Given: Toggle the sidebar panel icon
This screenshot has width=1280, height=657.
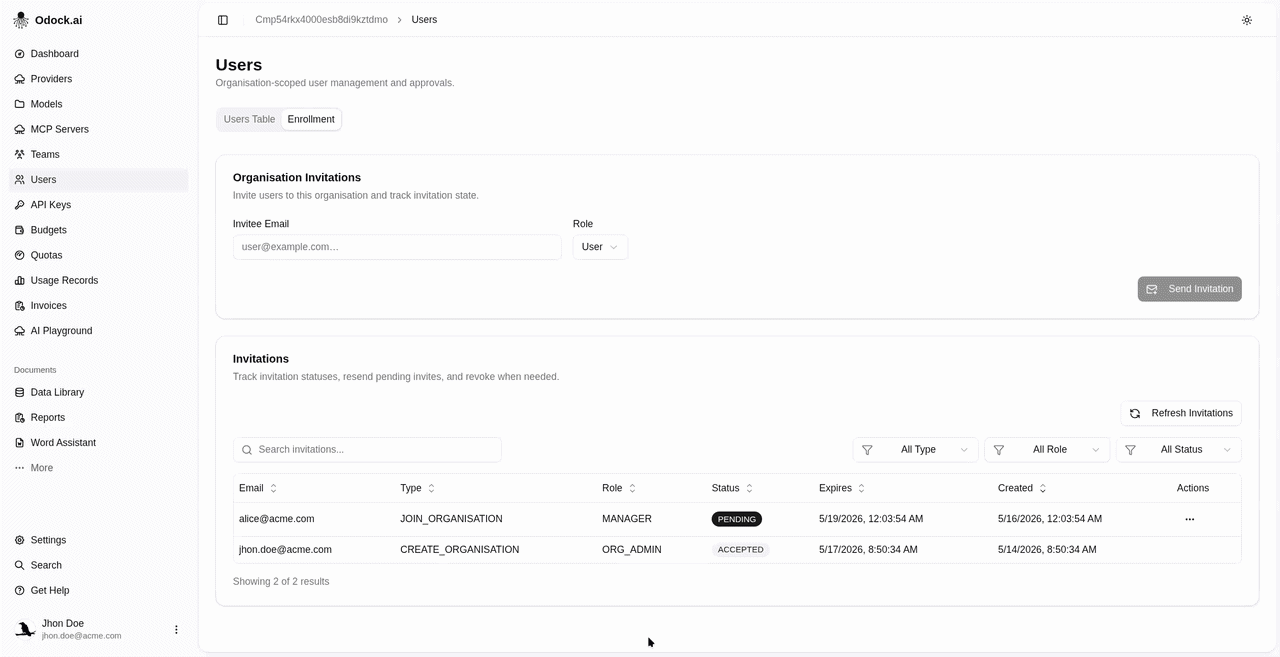Looking at the screenshot, I should 223,20.
